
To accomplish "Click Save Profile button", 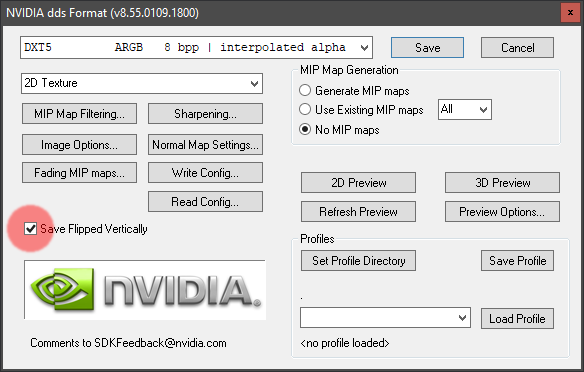I will click(x=517, y=261).
